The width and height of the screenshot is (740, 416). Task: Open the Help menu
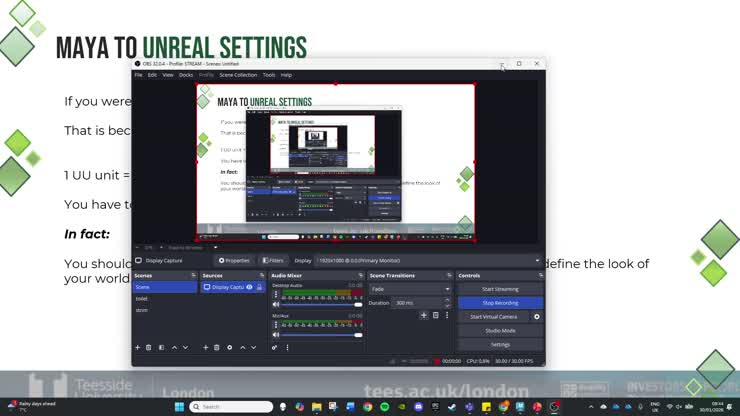(x=286, y=75)
